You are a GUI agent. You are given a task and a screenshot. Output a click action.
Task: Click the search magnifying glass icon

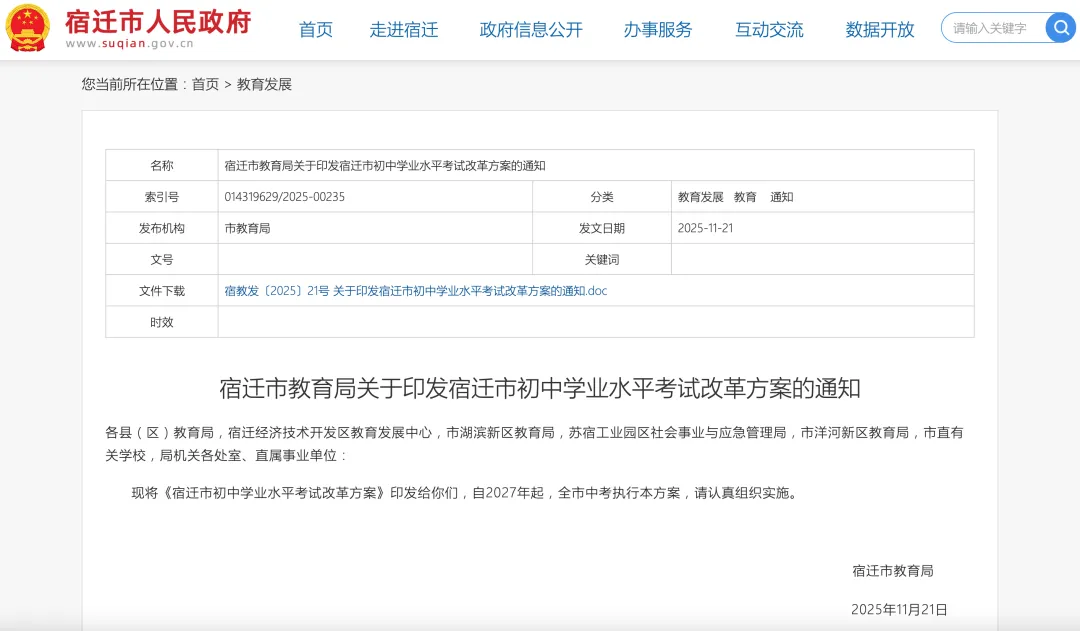pos(1060,27)
